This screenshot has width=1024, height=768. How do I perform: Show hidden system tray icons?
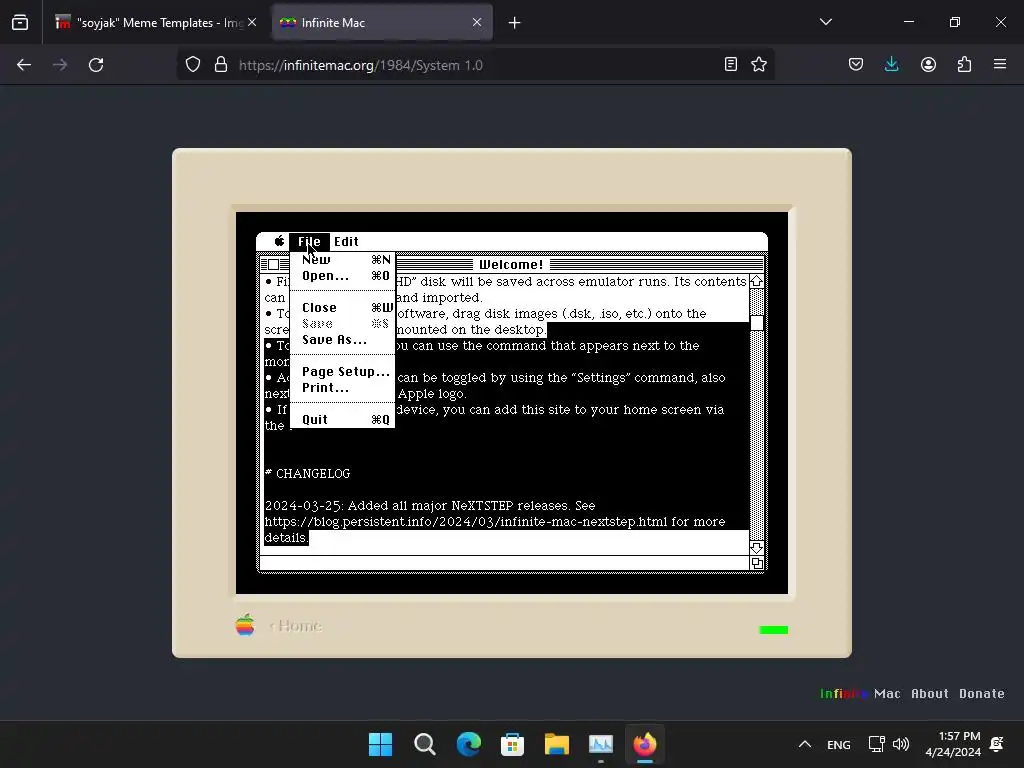click(x=805, y=744)
